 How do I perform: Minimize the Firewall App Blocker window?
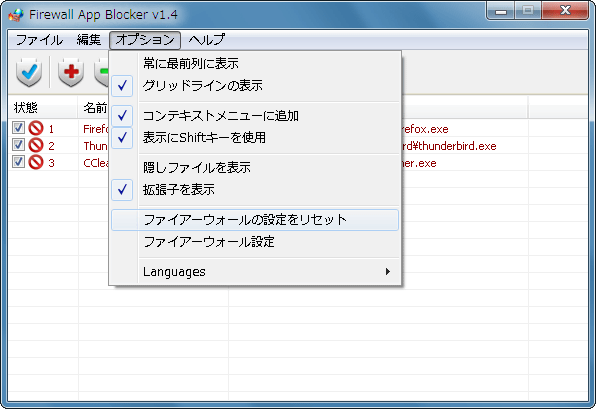pyautogui.click(x=501, y=11)
